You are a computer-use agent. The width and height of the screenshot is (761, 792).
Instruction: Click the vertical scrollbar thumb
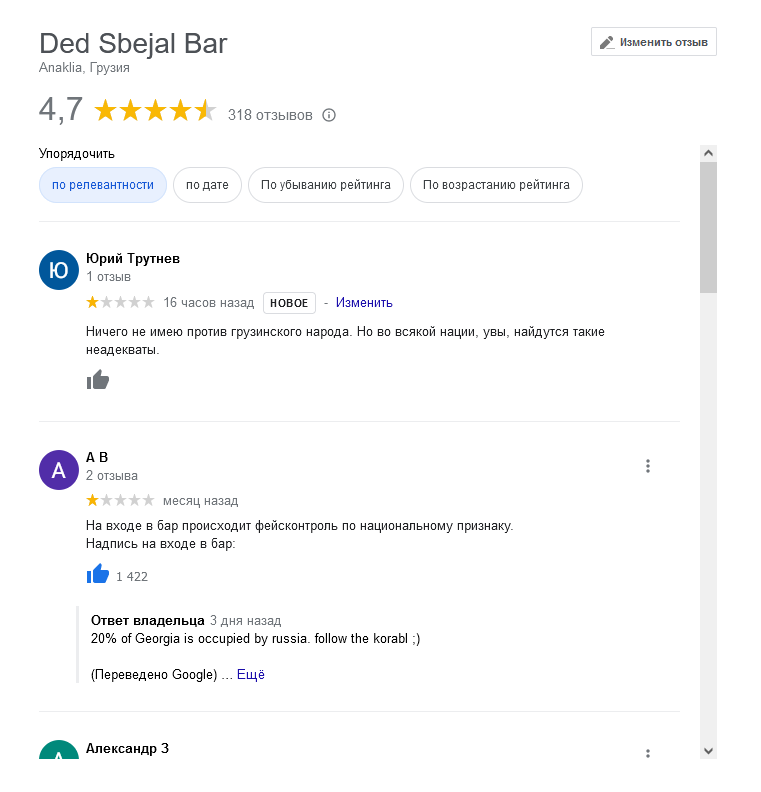(x=708, y=228)
